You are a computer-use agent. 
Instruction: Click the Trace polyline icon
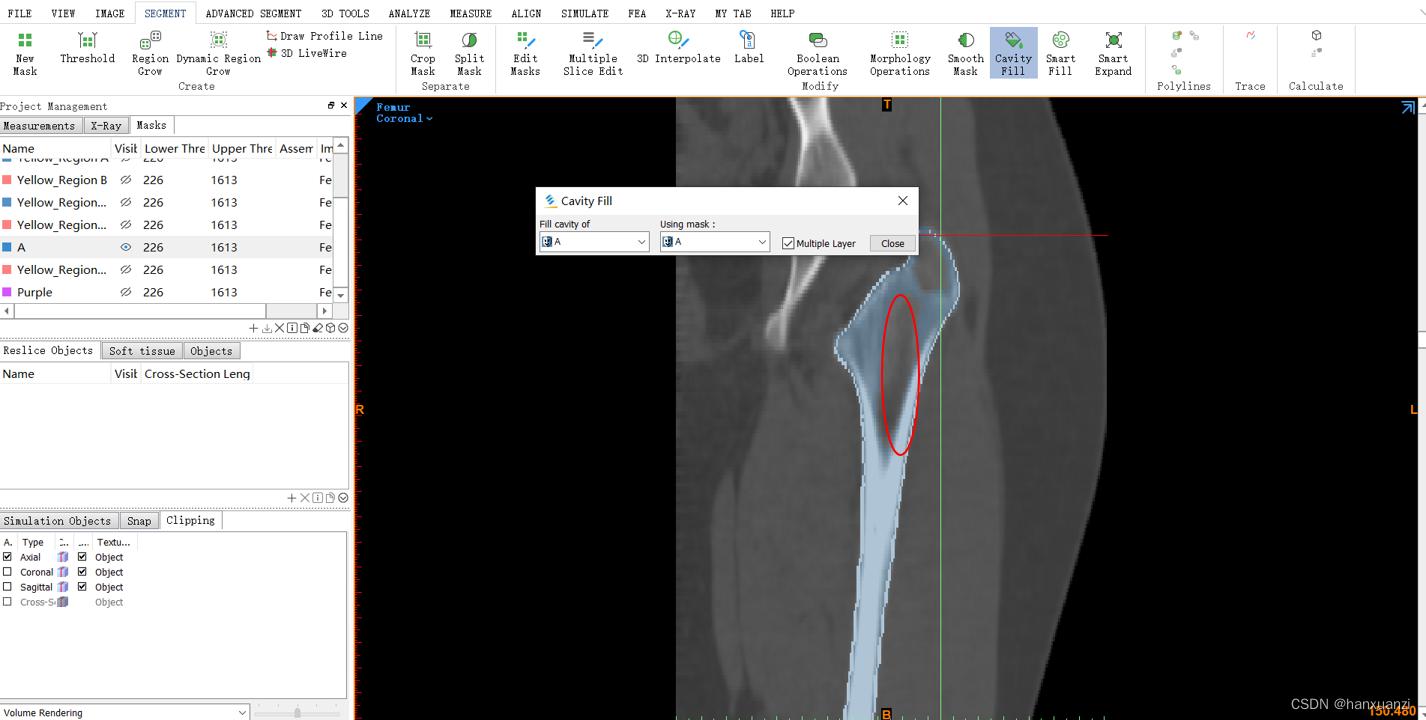[1250, 35]
